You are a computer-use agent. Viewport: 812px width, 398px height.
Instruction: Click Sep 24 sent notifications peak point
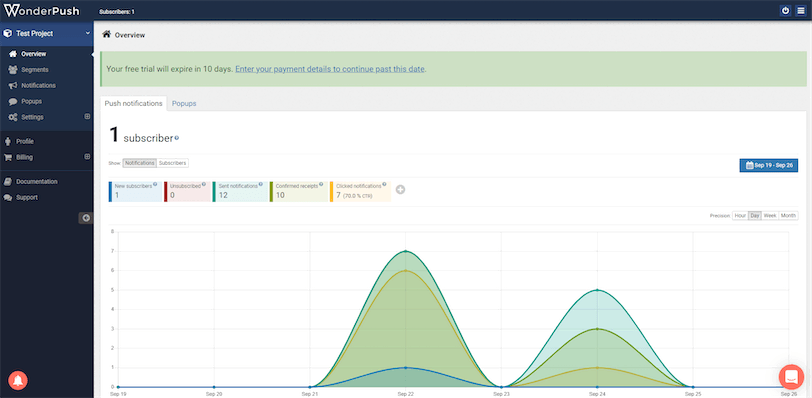point(598,290)
